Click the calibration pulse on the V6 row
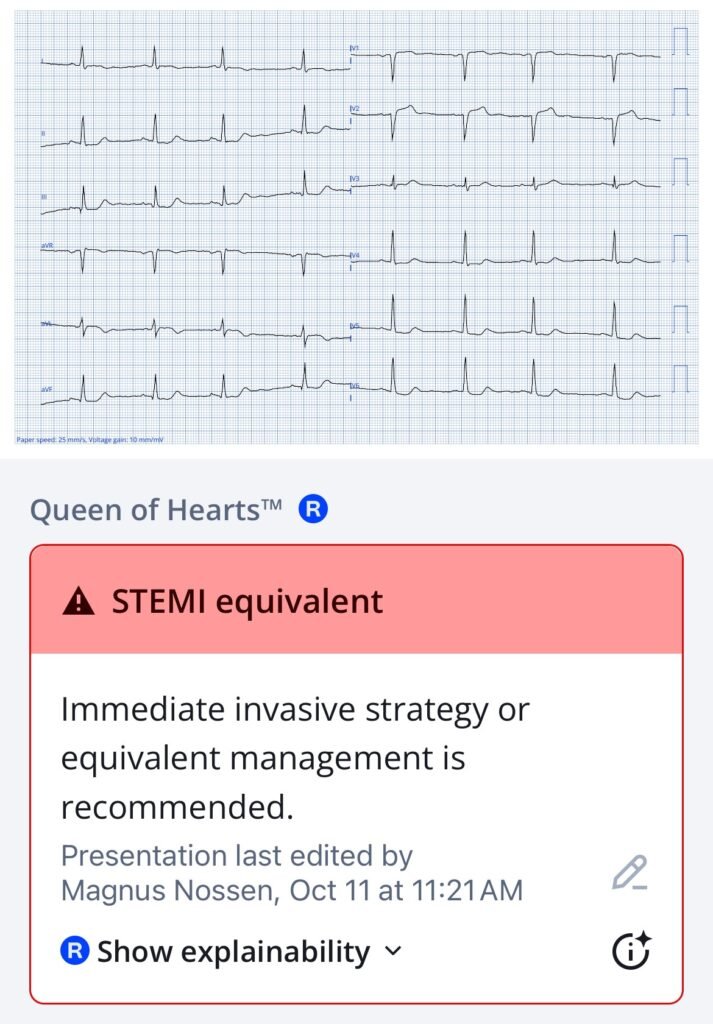713x1024 pixels. (x=681, y=379)
